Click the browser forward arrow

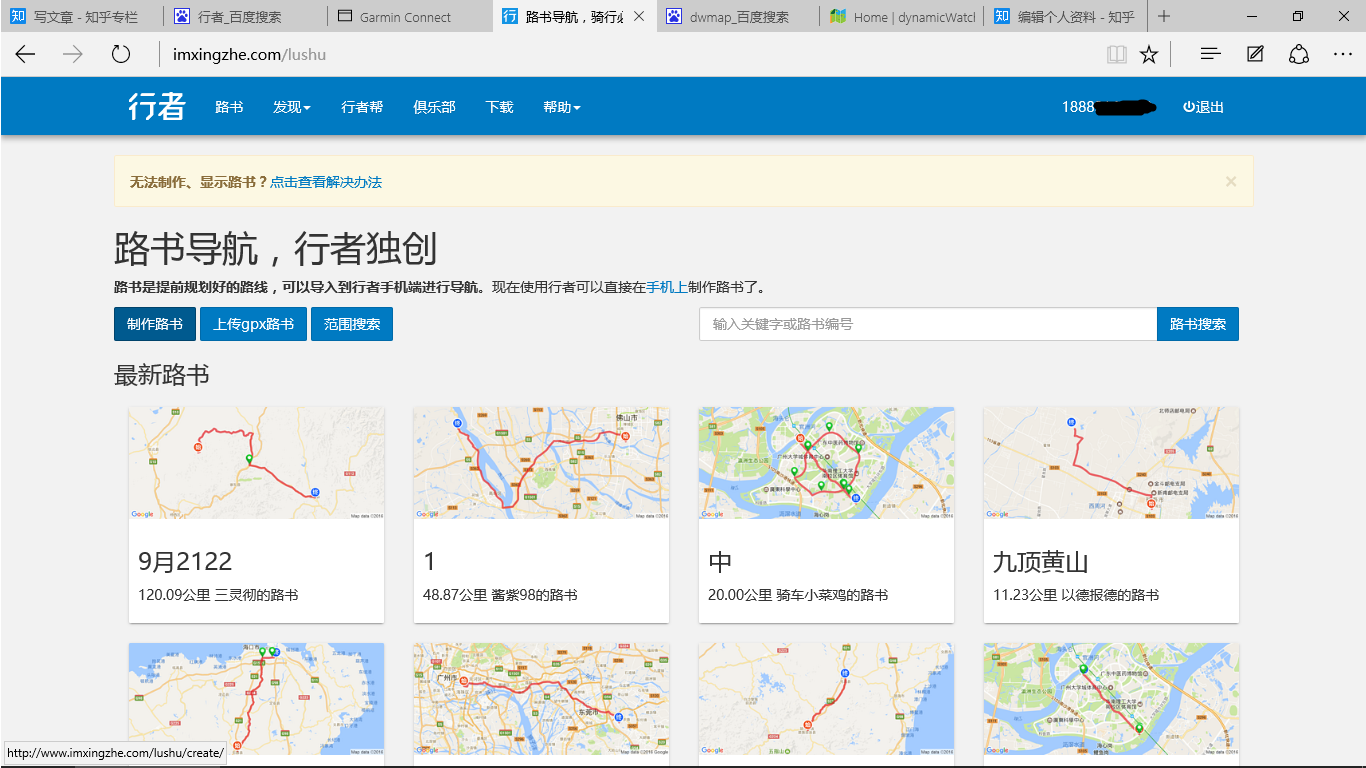[x=73, y=54]
